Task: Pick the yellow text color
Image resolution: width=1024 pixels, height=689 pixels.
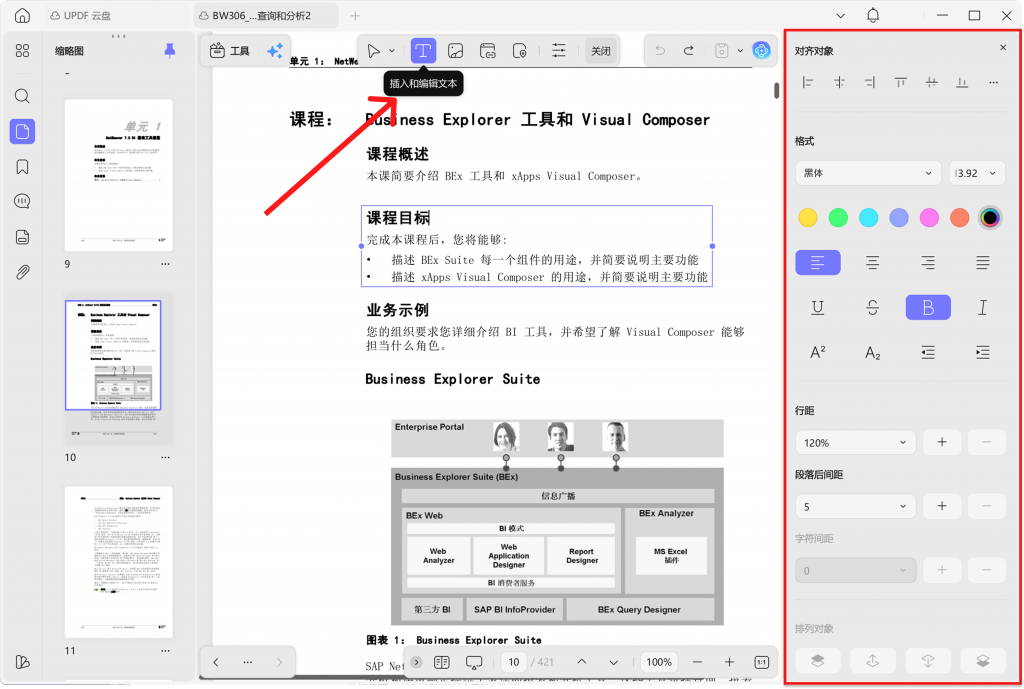Action: point(808,218)
